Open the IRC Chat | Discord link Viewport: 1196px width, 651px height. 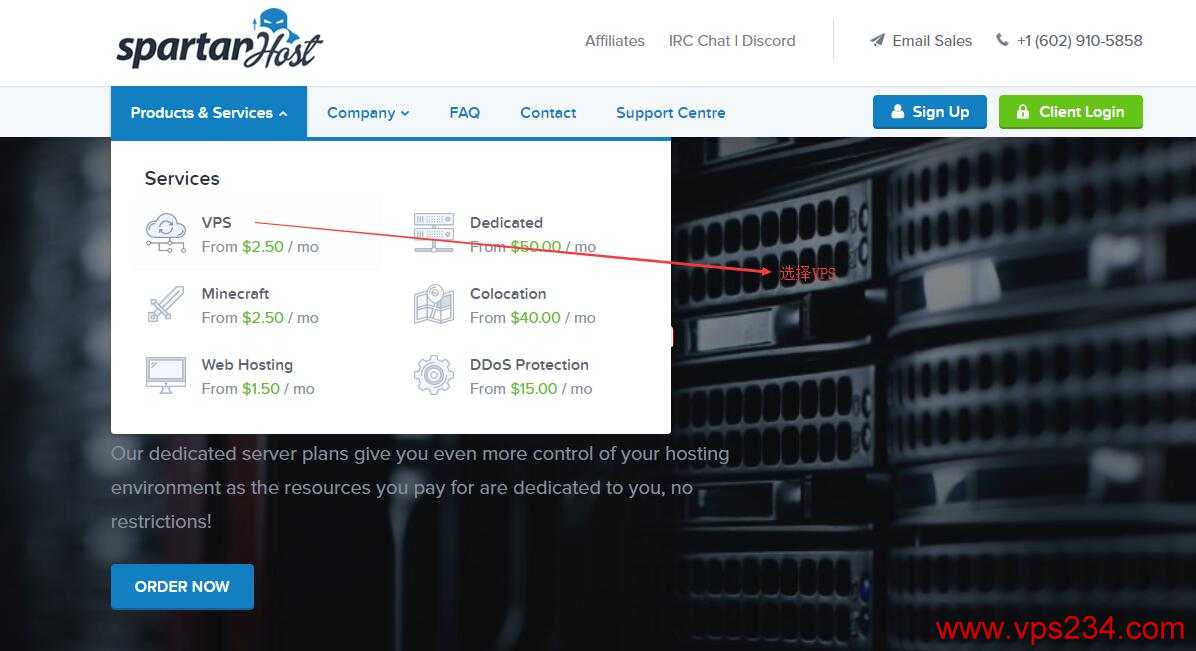(732, 40)
